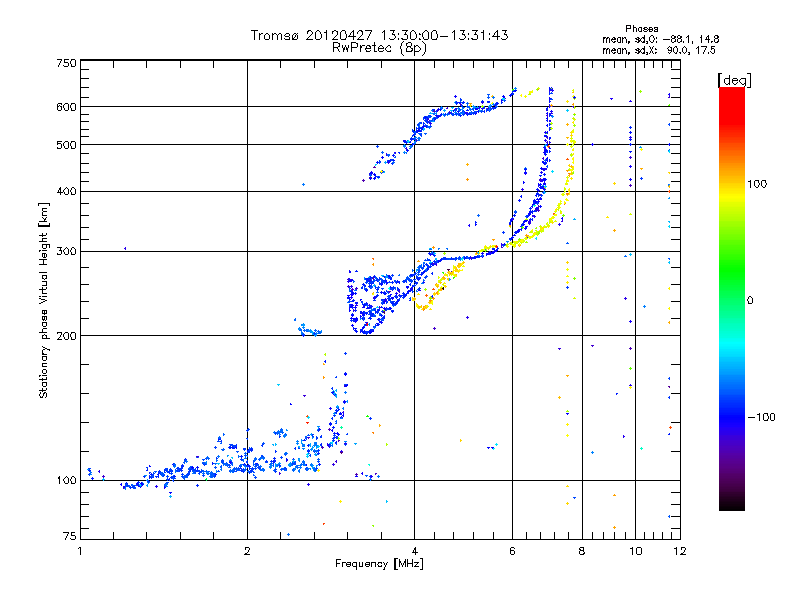Click the "Stationary phase Virtual Height [km]" axis title
Screen dimensions: 800x600
(x=44, y=300)
